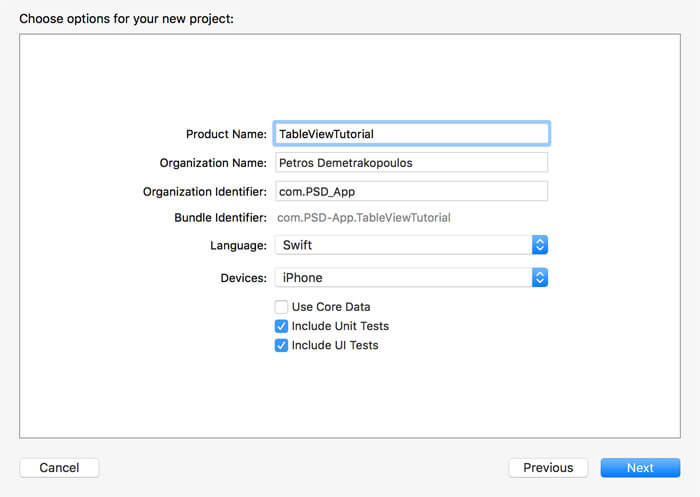Open the Devices dropdown showing iPhone
700x497 pixels.
411,277
